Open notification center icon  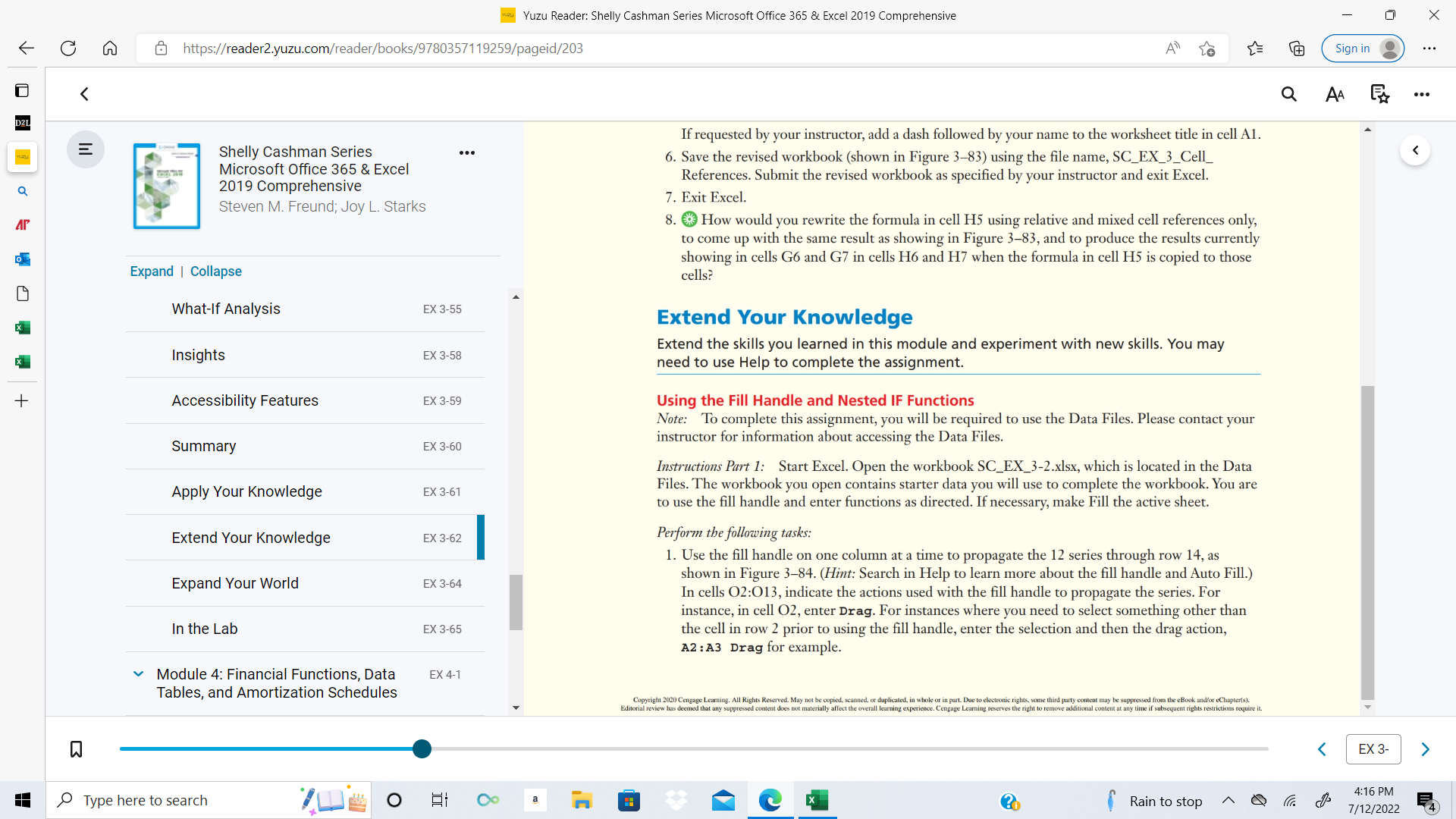(1426, 800)
